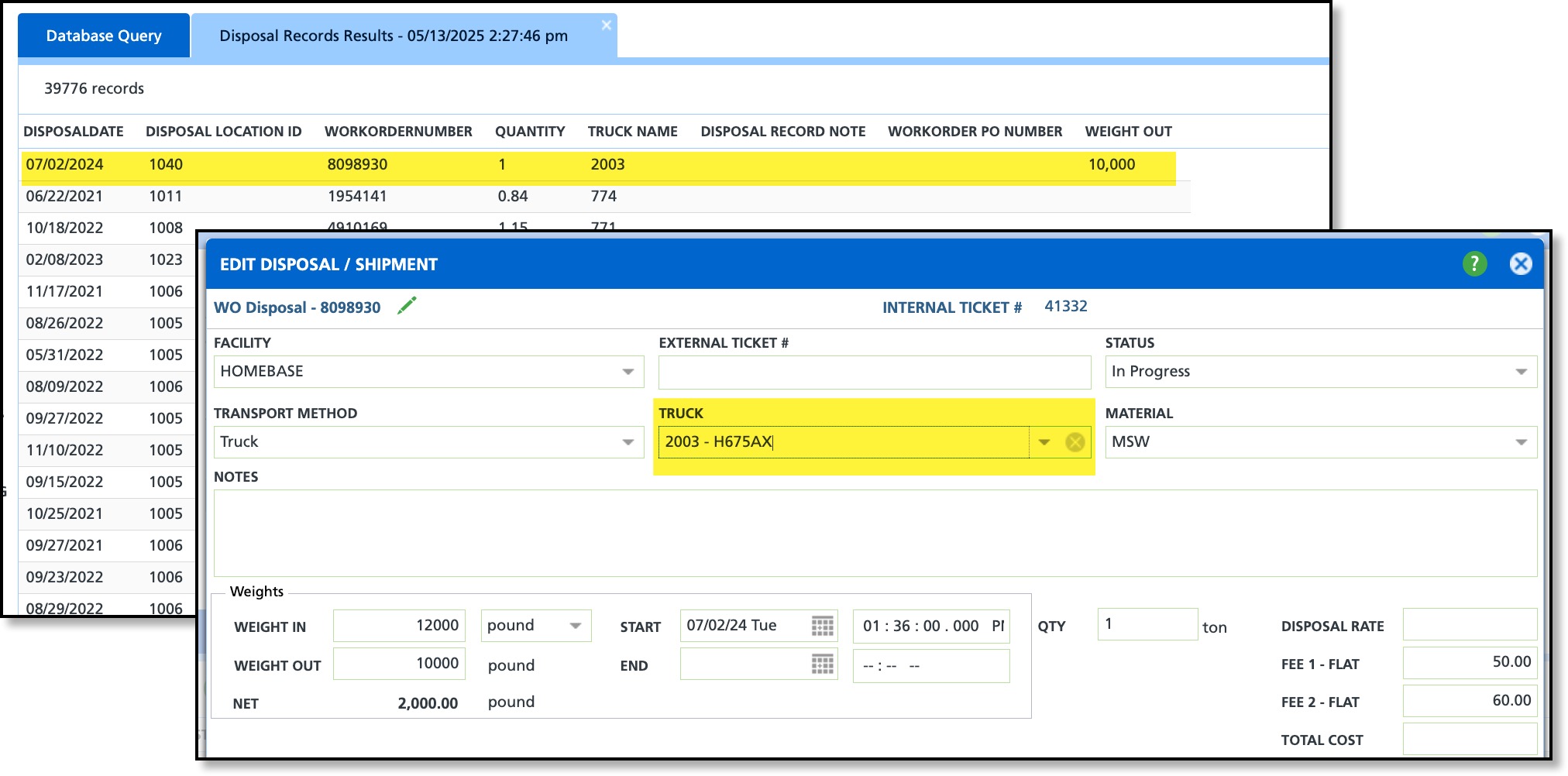Click the Fee 2 - Flat field showing 60.00
The width and height of the screenshot is (1568, 776).
(x=1470, y=701)
